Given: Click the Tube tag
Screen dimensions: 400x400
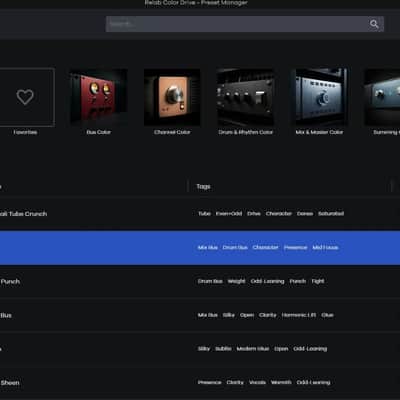Looking at the screenshot, I should coord(204,214).
